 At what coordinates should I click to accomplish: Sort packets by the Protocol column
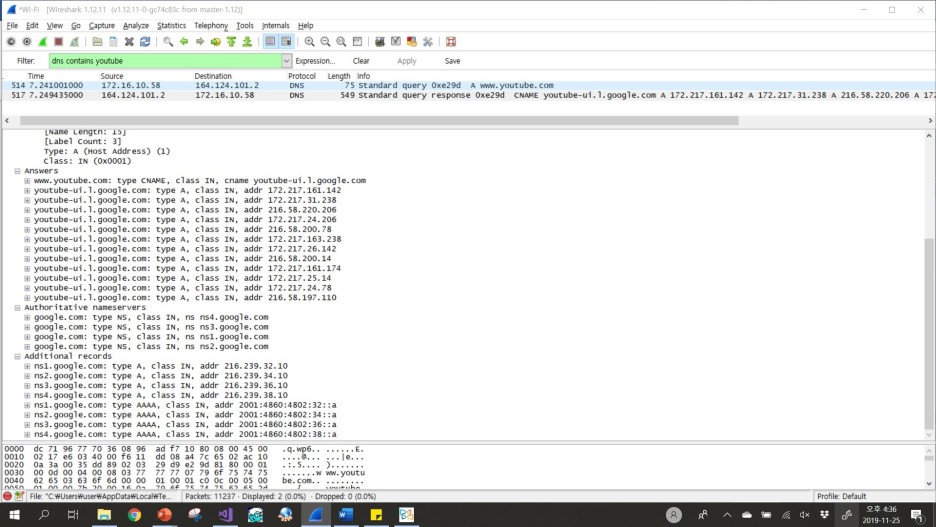pyautogui.click(x=301, y=76)
